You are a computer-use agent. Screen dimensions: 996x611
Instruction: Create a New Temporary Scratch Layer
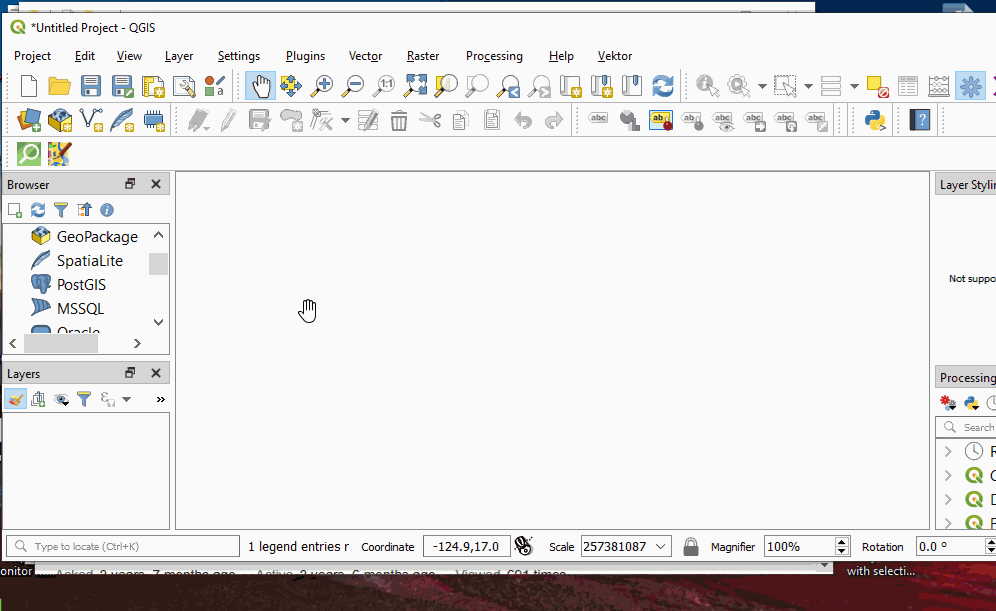pyautogui.click(x=154, y=119)
